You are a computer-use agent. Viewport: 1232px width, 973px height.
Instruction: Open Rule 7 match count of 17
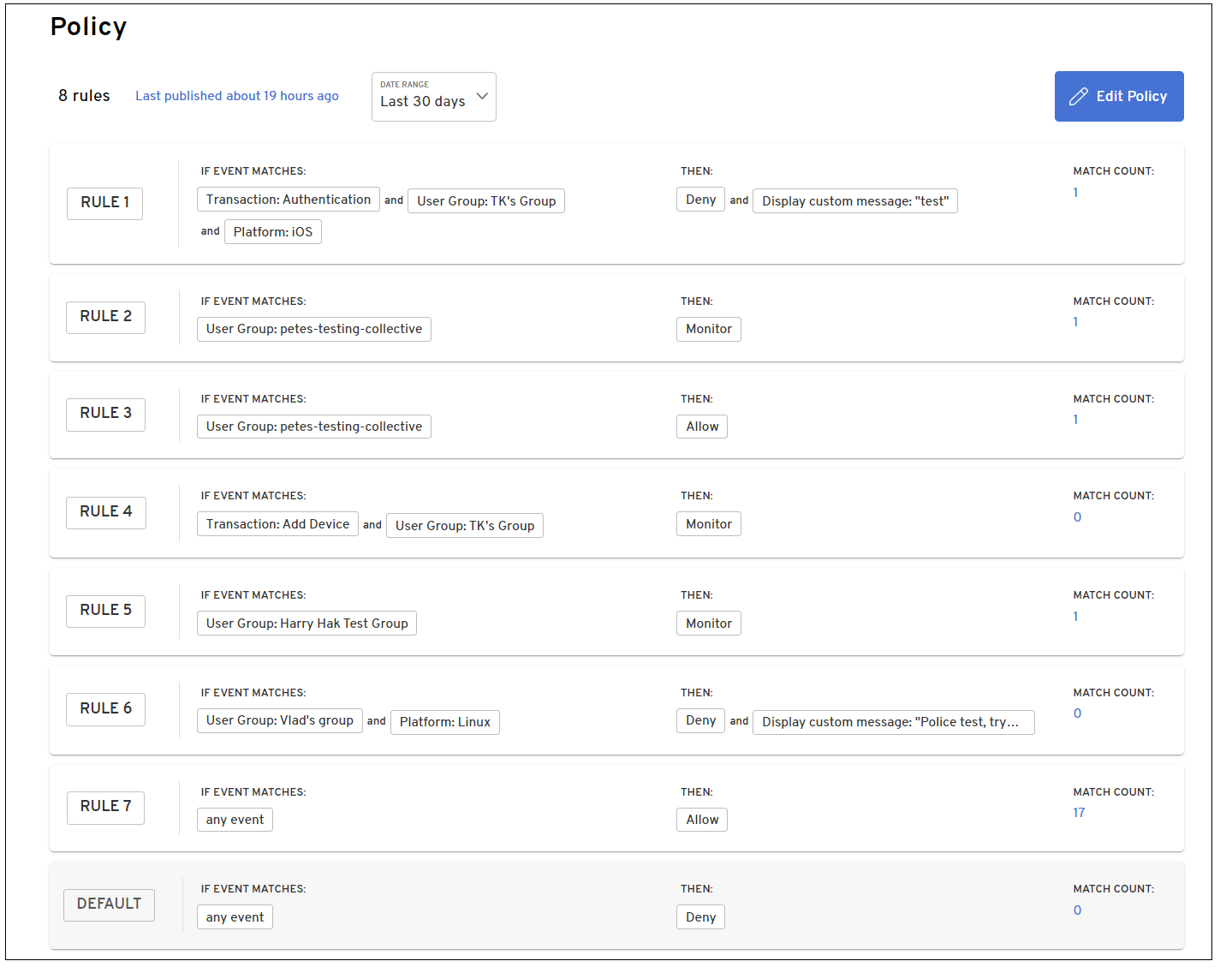coord(1078,813)
